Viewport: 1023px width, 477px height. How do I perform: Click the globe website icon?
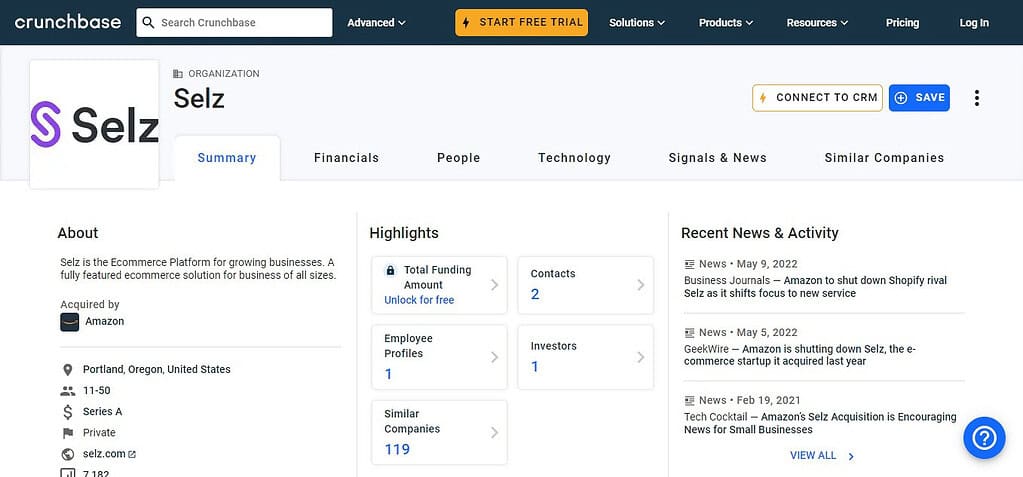coord(67,454)
